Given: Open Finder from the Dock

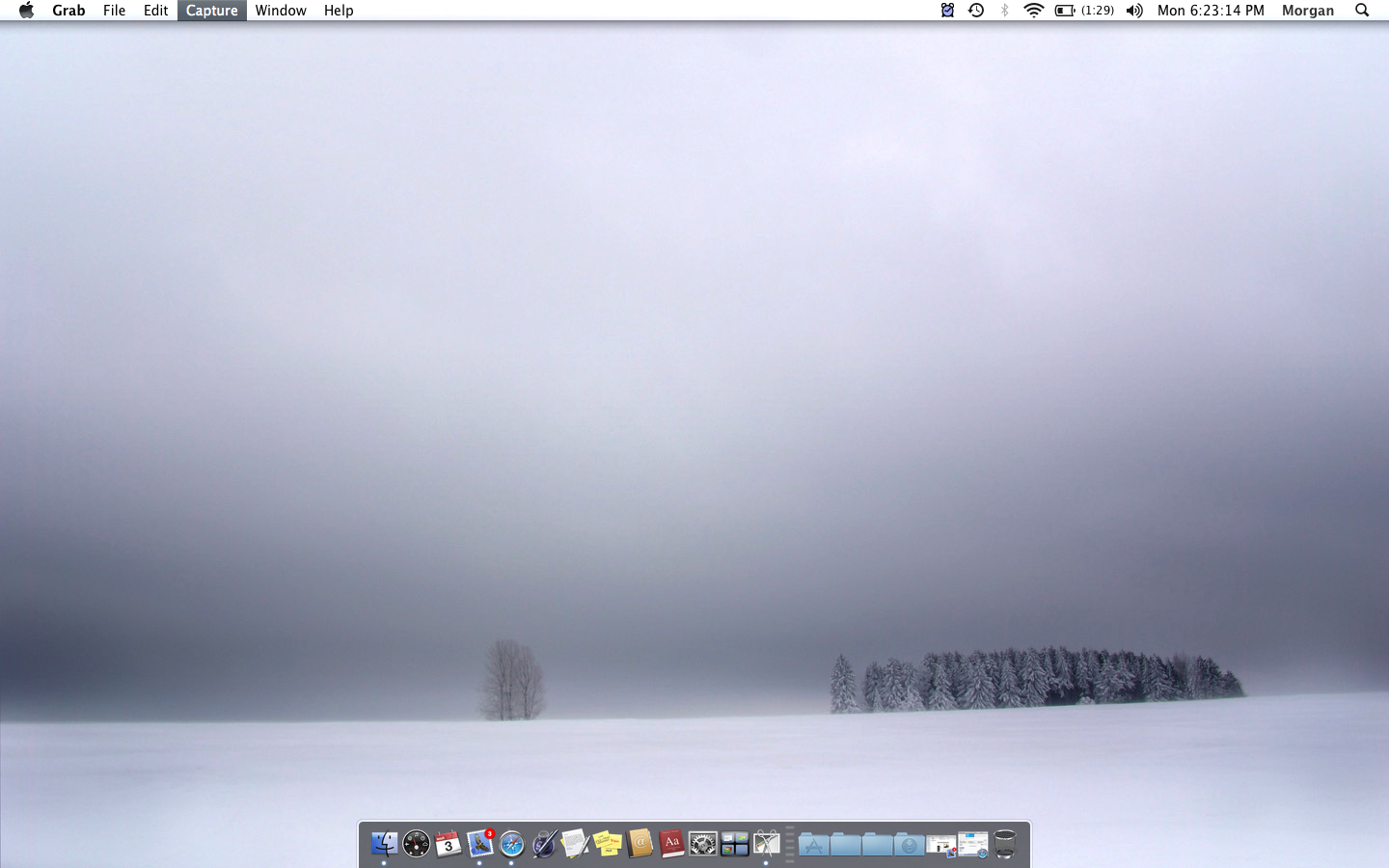Looking at the screenshot, I should click(384, 844).
